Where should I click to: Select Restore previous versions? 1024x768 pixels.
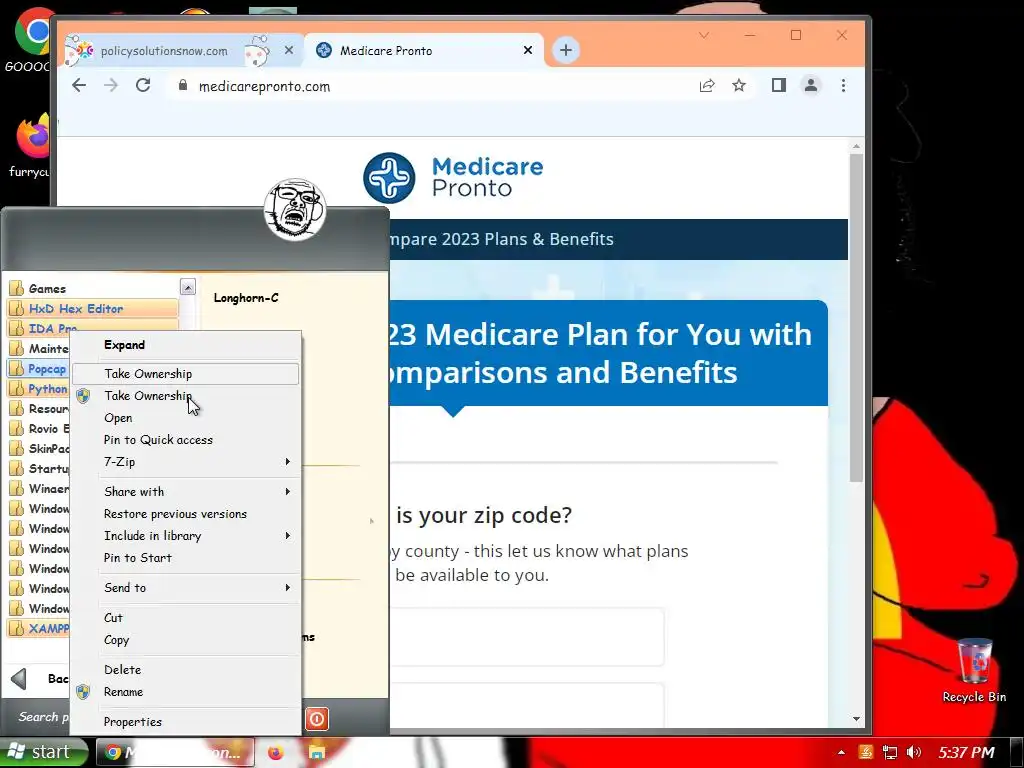pos(185,514)
